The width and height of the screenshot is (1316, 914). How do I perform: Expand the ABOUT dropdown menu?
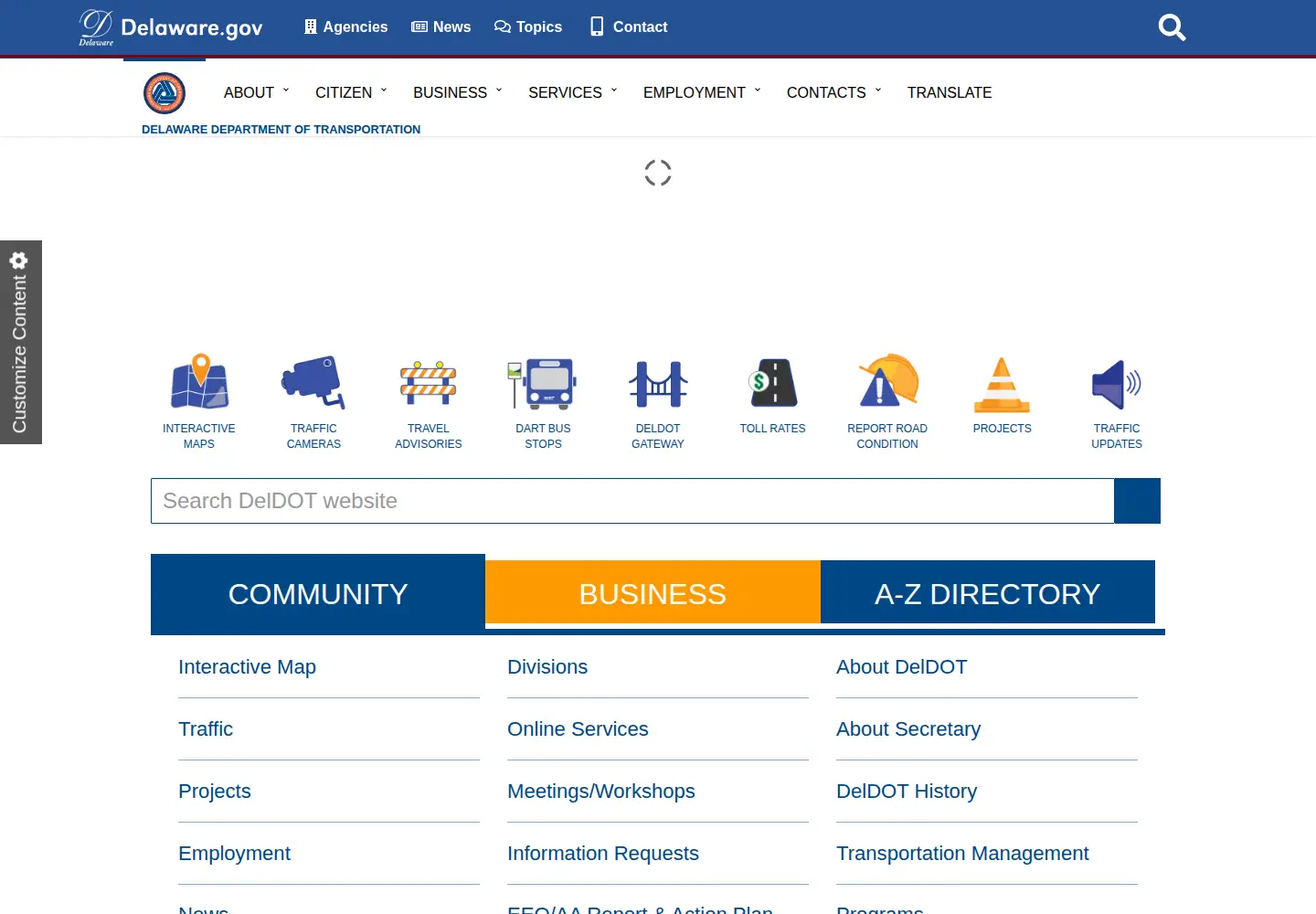(x=257, y=92)
